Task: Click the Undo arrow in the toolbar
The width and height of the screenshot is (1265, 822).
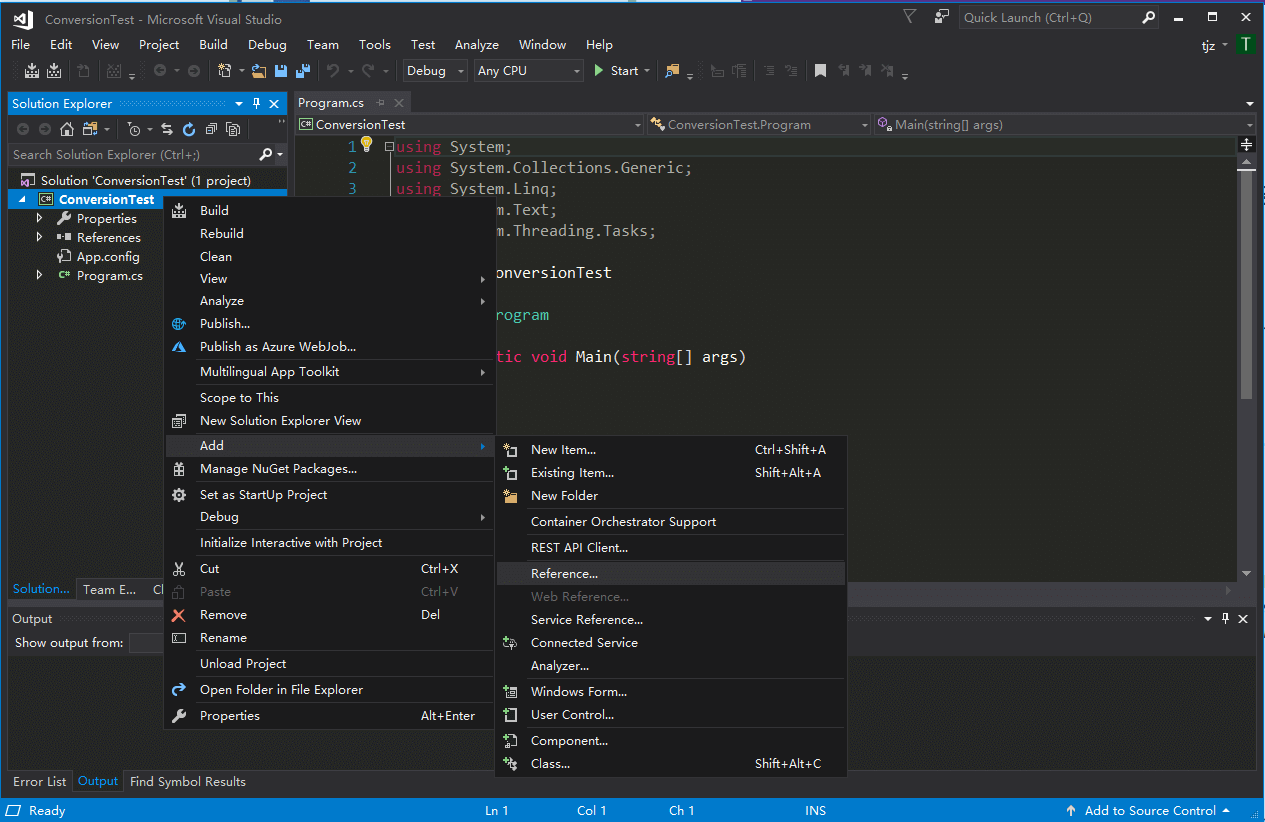Action: pos(332,71)
